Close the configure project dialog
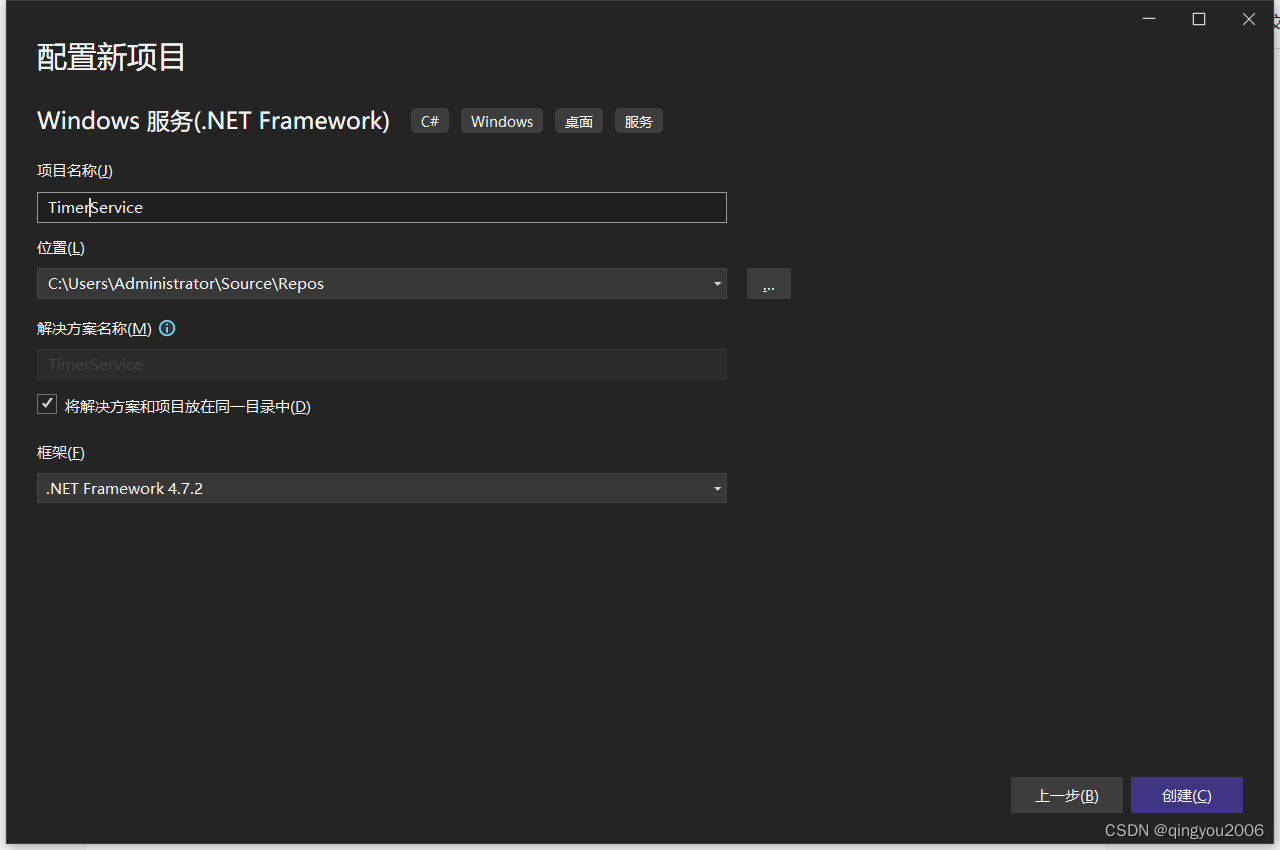 [x=1249, y=19]
